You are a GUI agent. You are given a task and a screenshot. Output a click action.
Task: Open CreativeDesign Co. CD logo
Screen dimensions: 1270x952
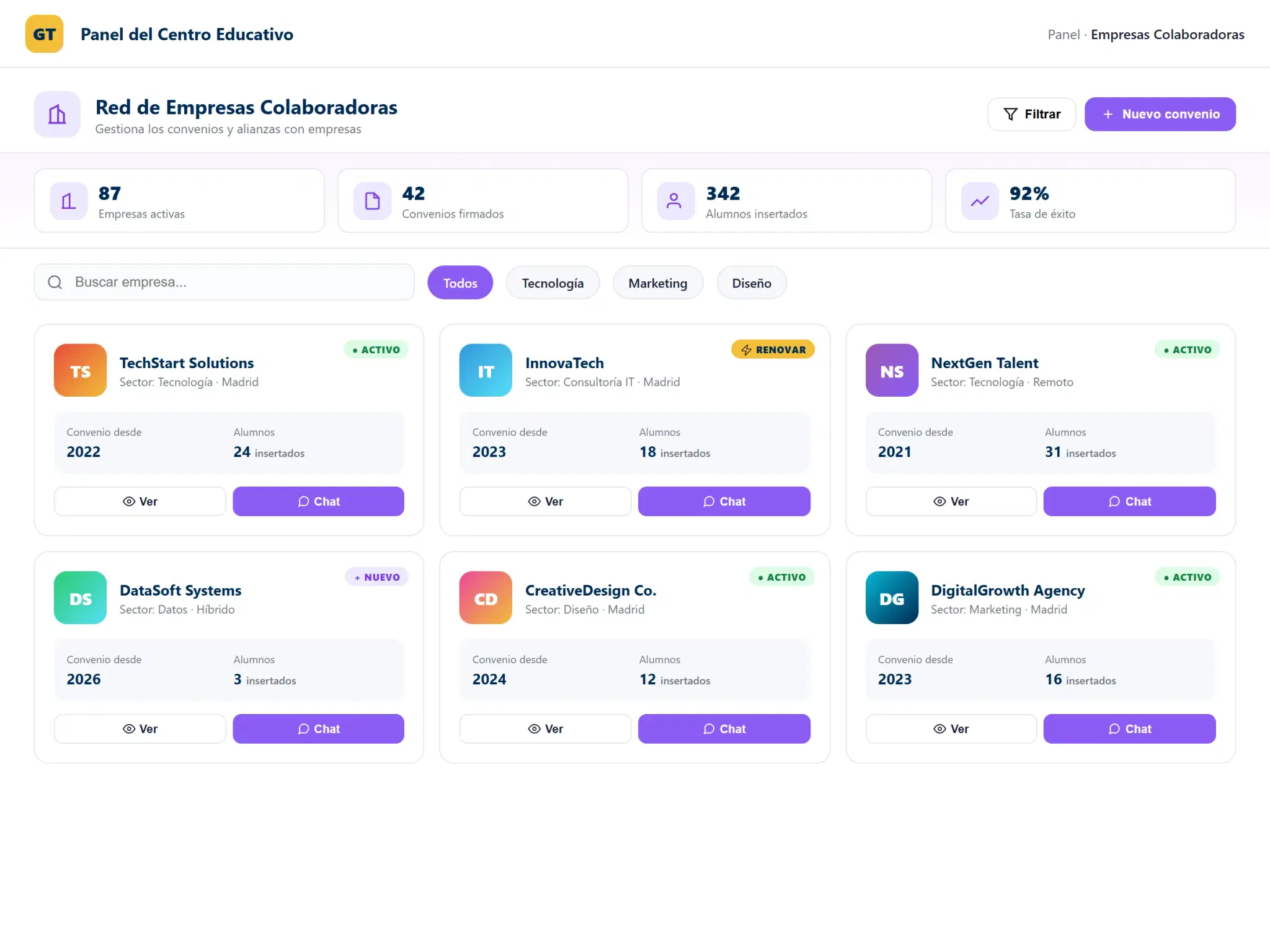486,598
